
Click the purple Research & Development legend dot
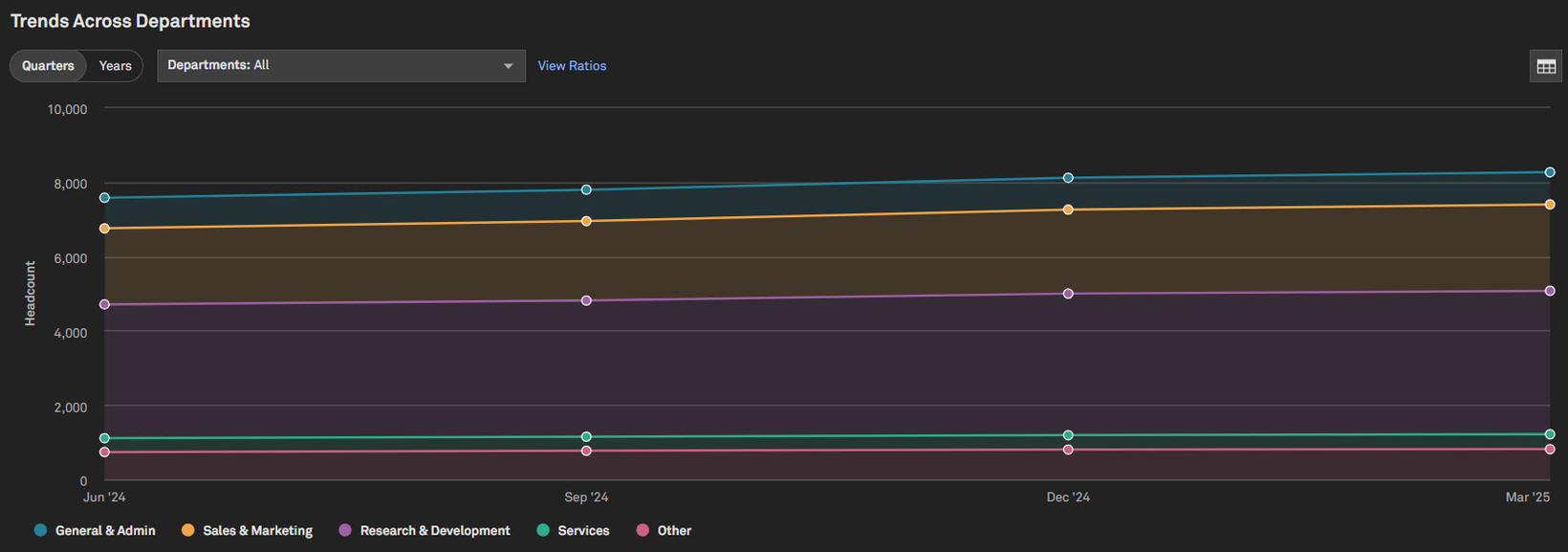345,530
